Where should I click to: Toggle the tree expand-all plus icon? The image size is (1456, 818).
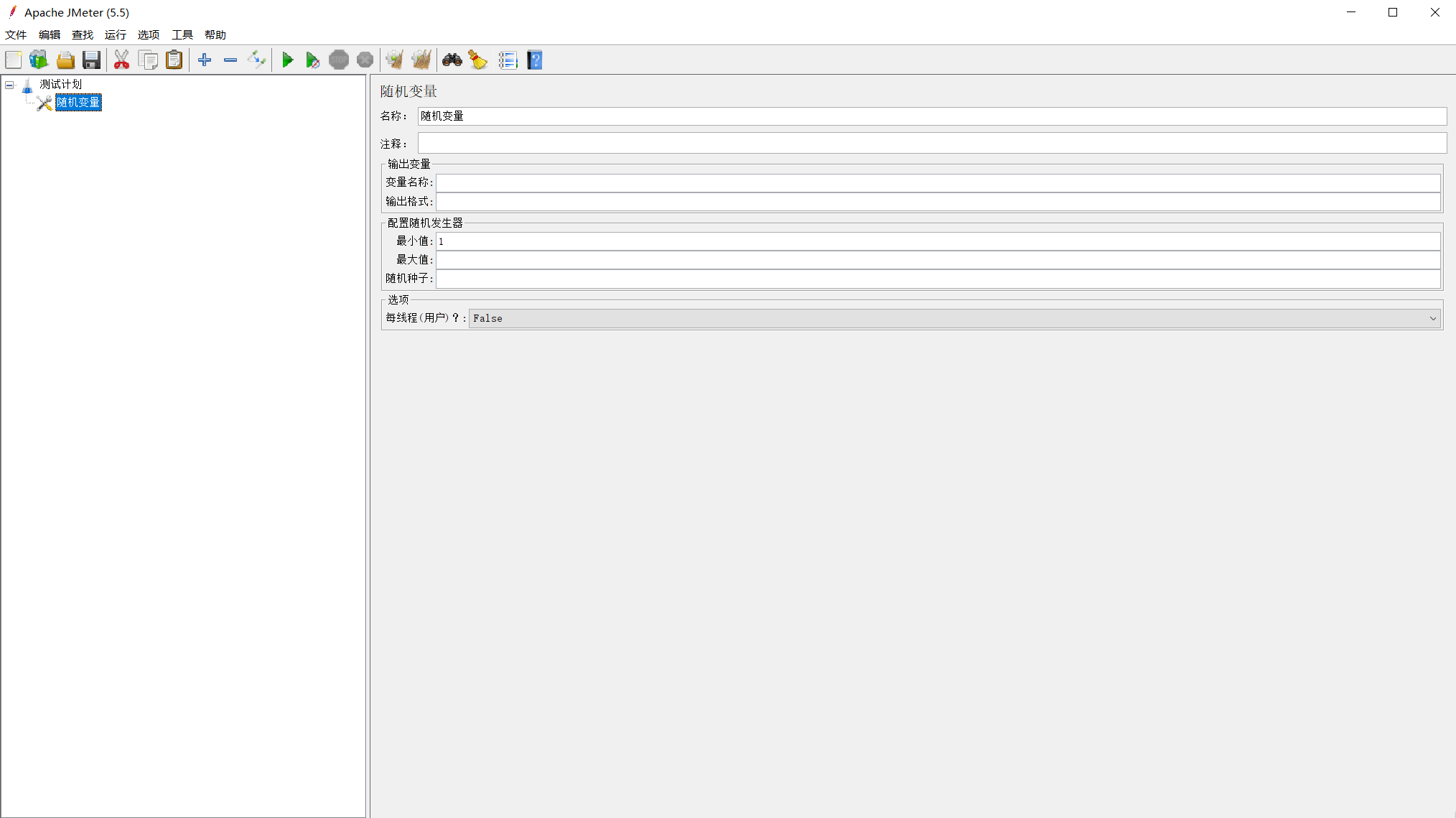point(205,60)
